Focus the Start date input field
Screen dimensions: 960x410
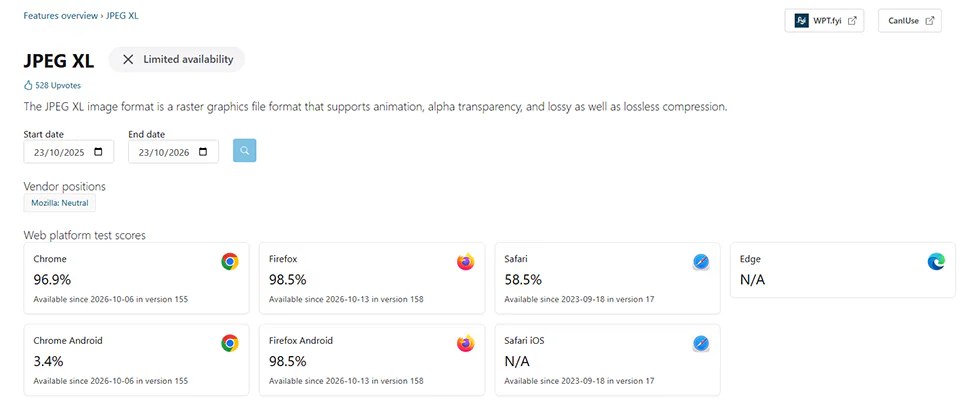(69, 152)
